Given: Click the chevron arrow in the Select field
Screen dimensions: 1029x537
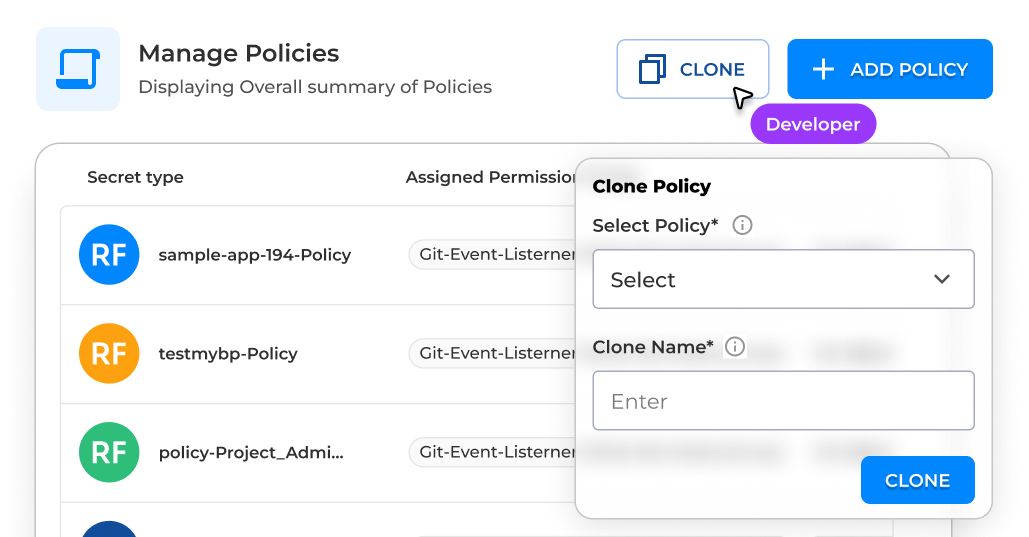Looking at the screenshot, I should click(x=941, y=279).
